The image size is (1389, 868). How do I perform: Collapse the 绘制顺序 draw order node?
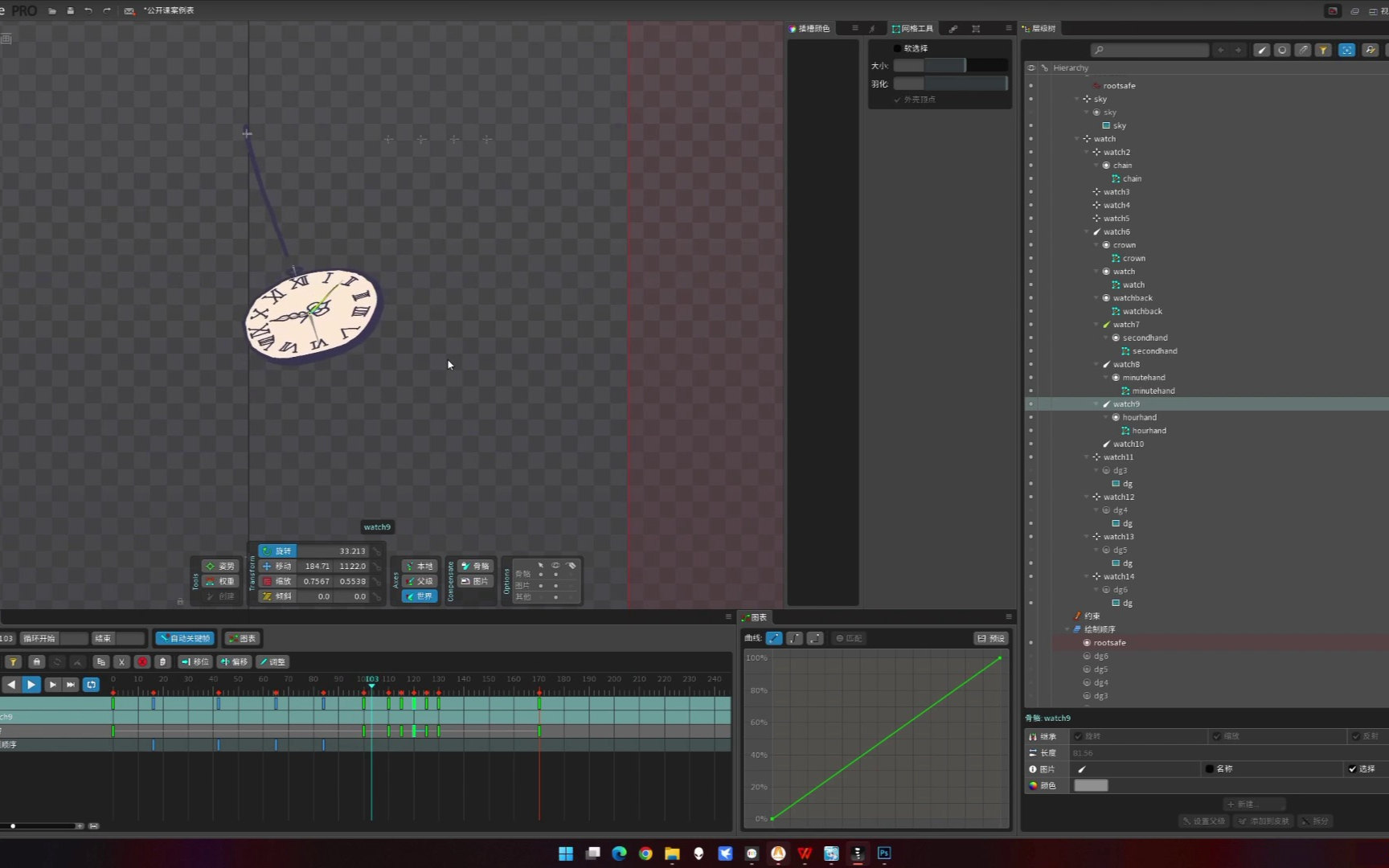point(1067,629)
